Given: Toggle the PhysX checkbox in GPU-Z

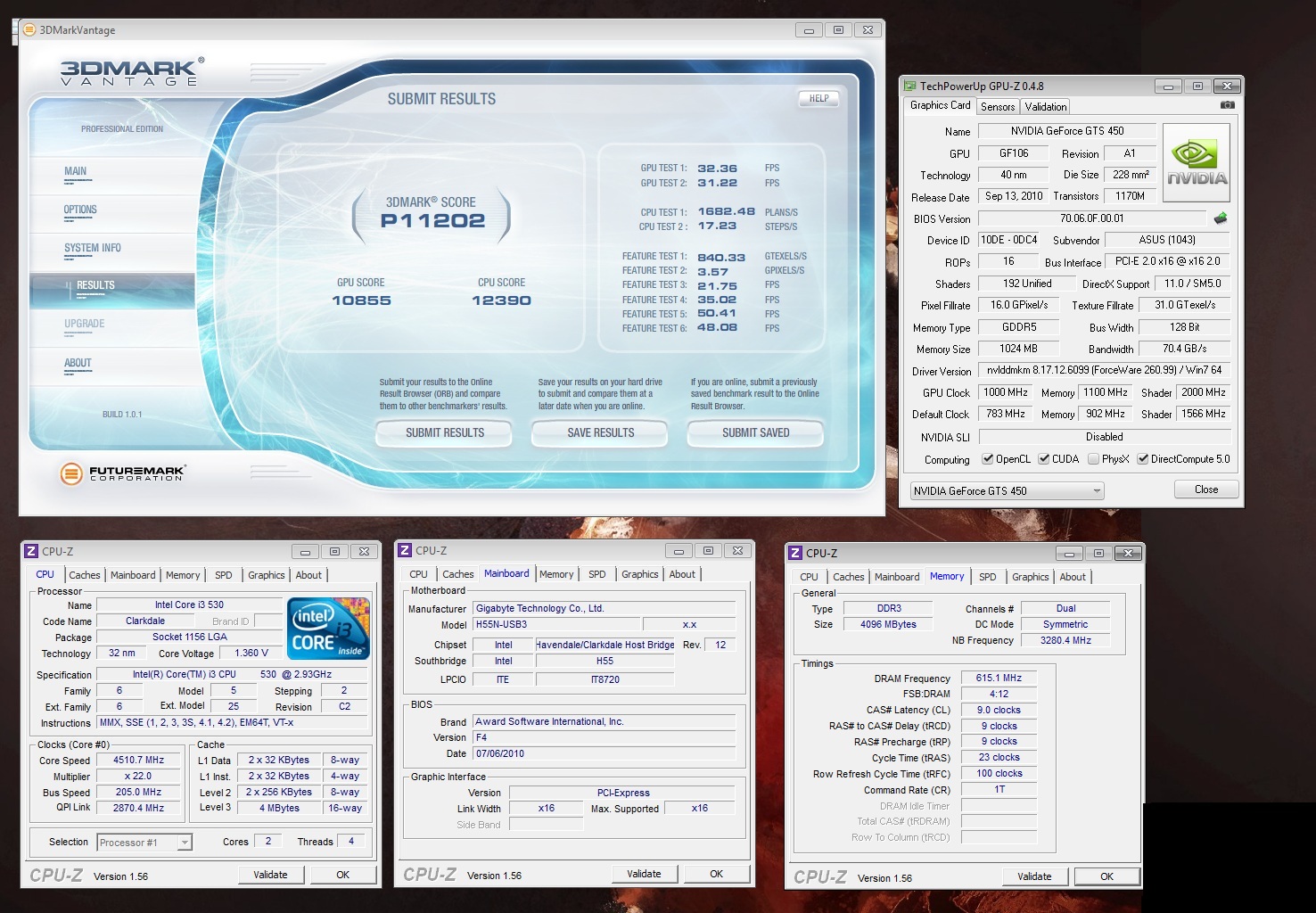Looking at the screenshot, I should point(1093,459).
